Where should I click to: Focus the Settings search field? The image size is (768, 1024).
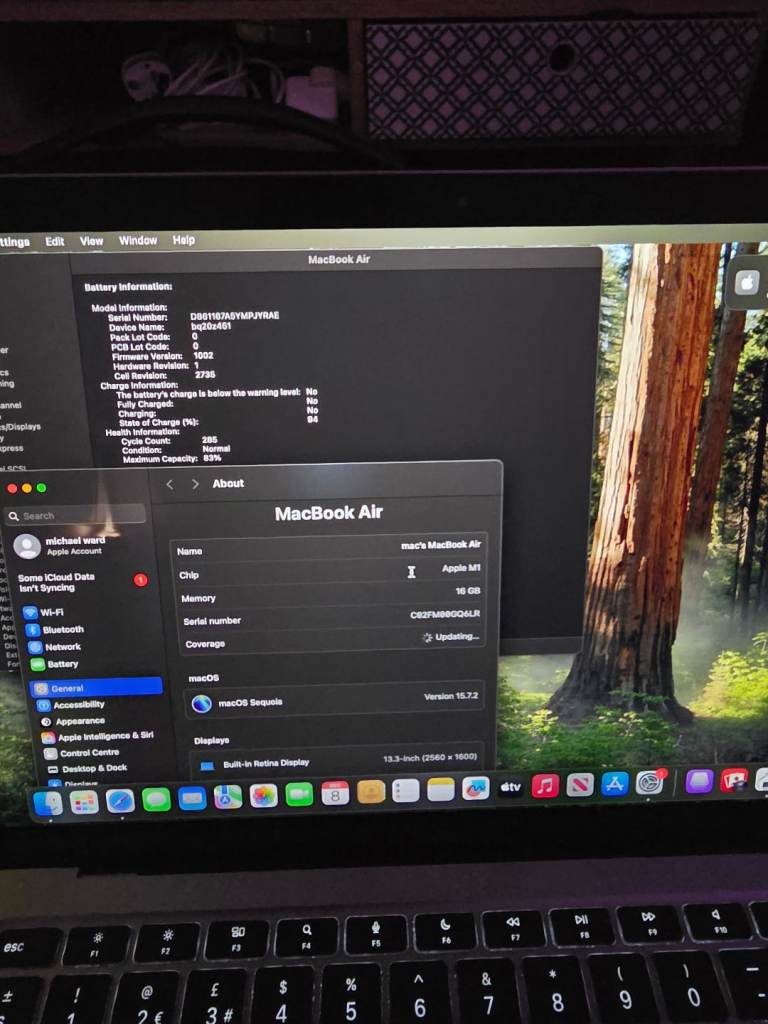[76, 515]
